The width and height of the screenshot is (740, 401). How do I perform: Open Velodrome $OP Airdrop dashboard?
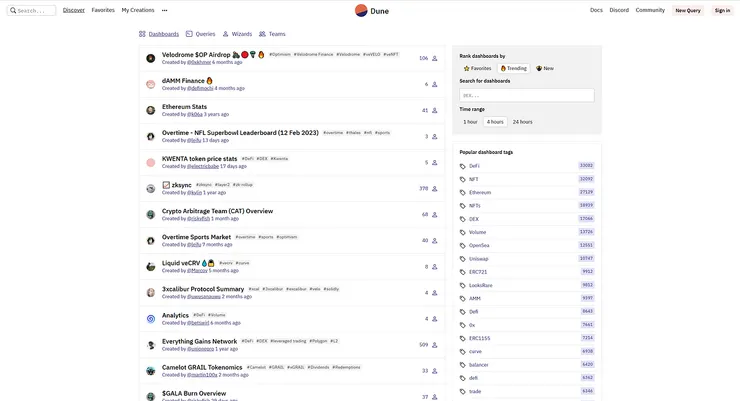[x=196, y=55]
